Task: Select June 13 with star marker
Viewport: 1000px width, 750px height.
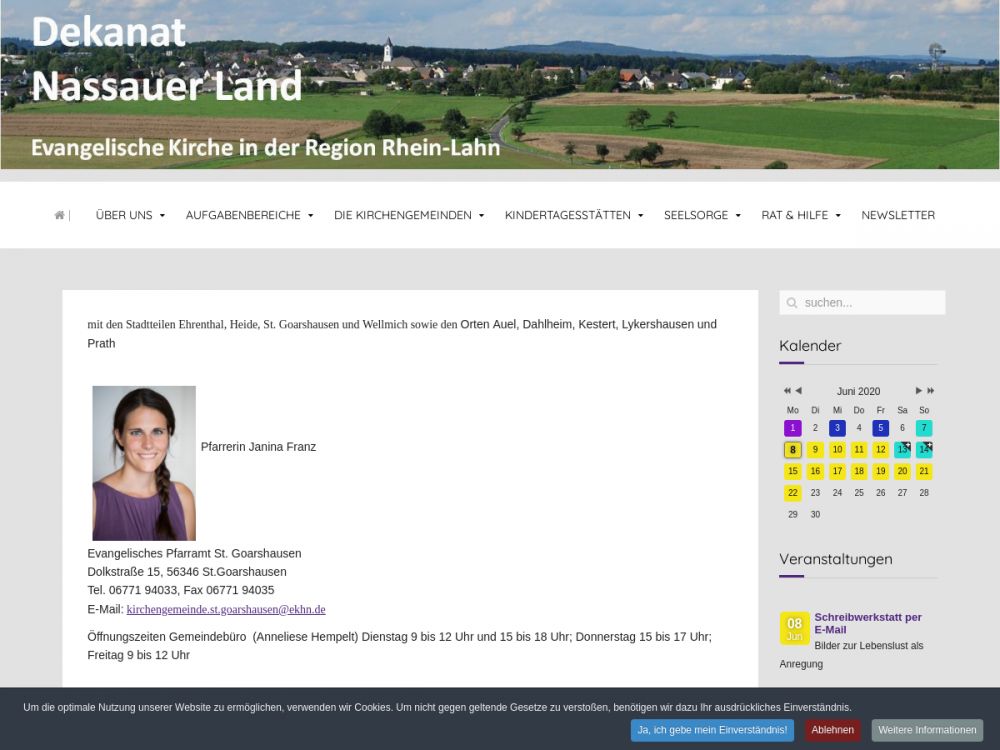Action: [902, 450]
